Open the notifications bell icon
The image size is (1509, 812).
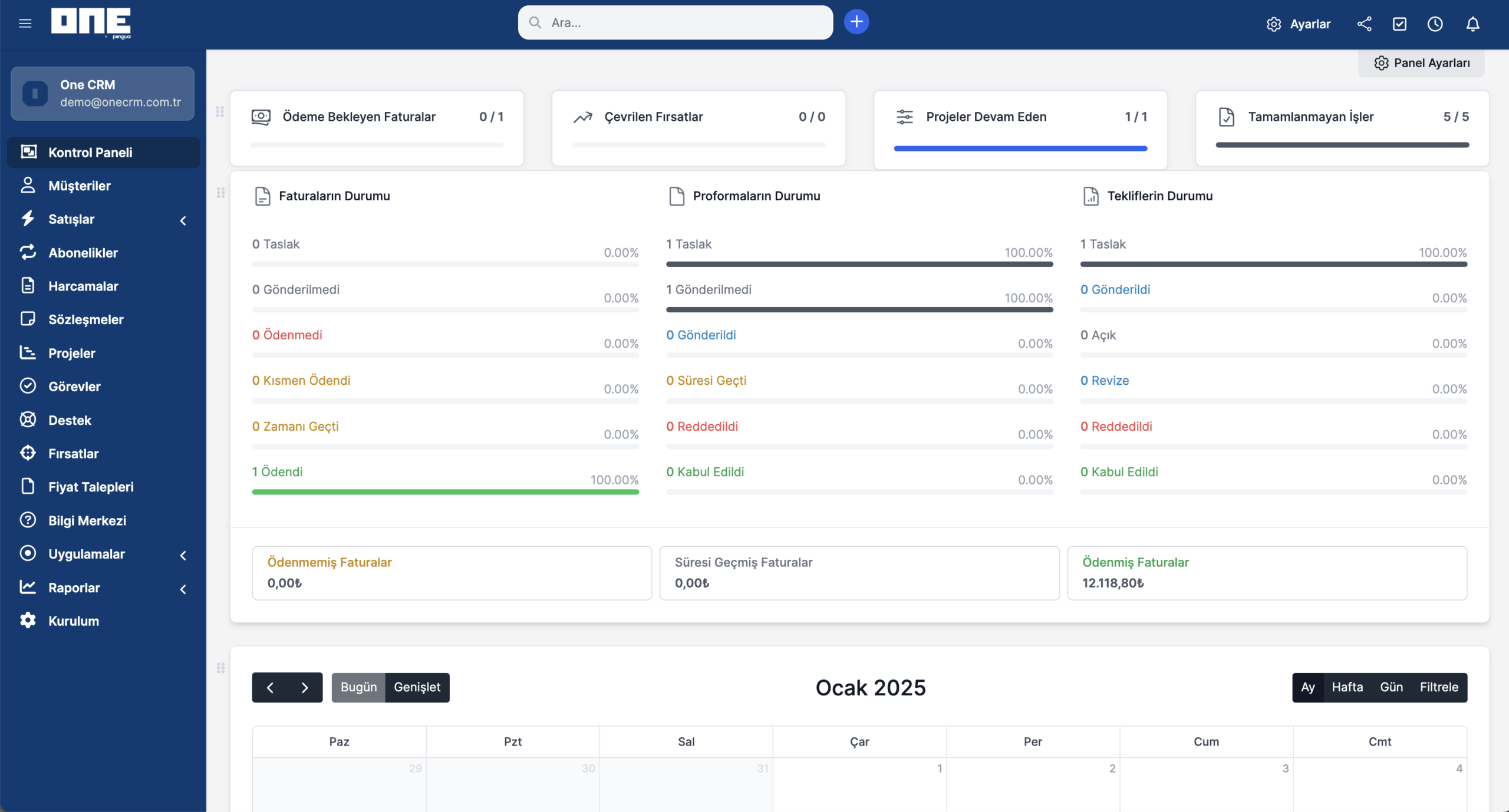tap(1472, 24)
